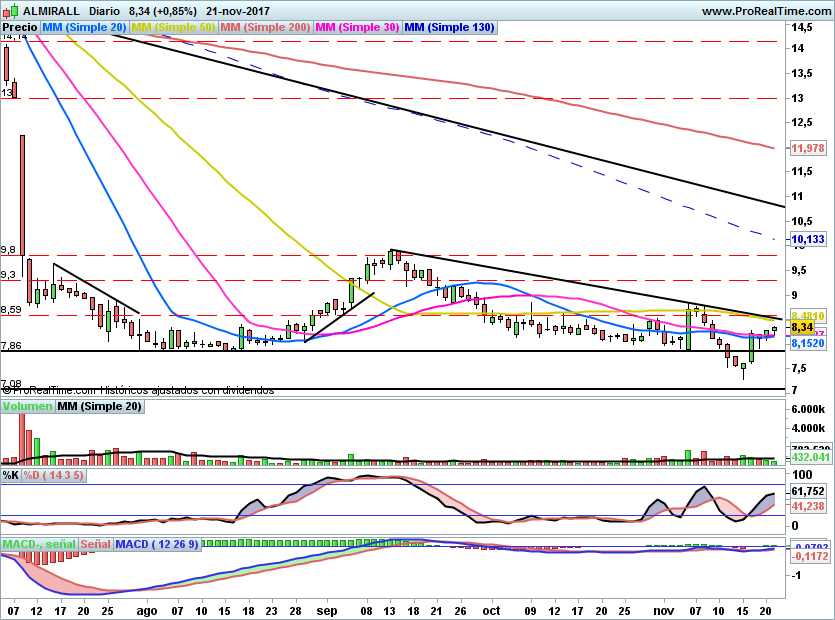Click the 12,5 price axis label
This screenshot has height=620, width=835.
pos(802,123)
